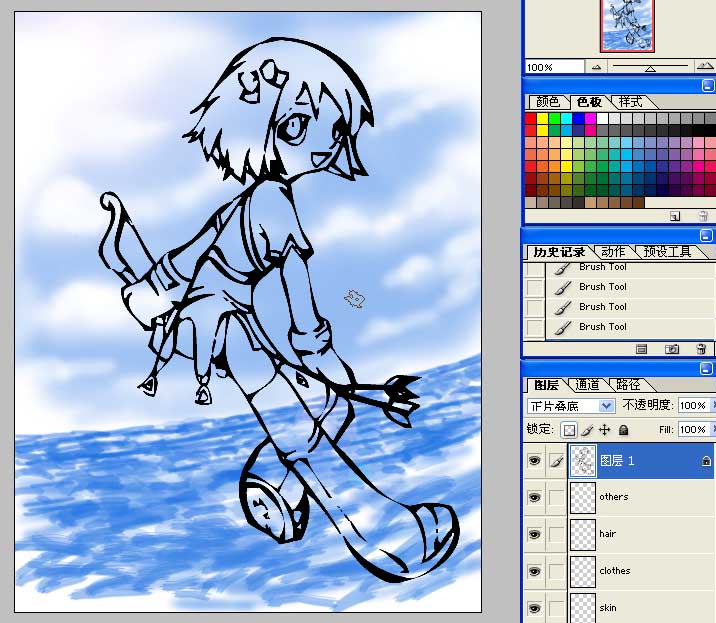Click the 图层 1 layer thumbnail
716x623 pixels.
click(583, 460)
